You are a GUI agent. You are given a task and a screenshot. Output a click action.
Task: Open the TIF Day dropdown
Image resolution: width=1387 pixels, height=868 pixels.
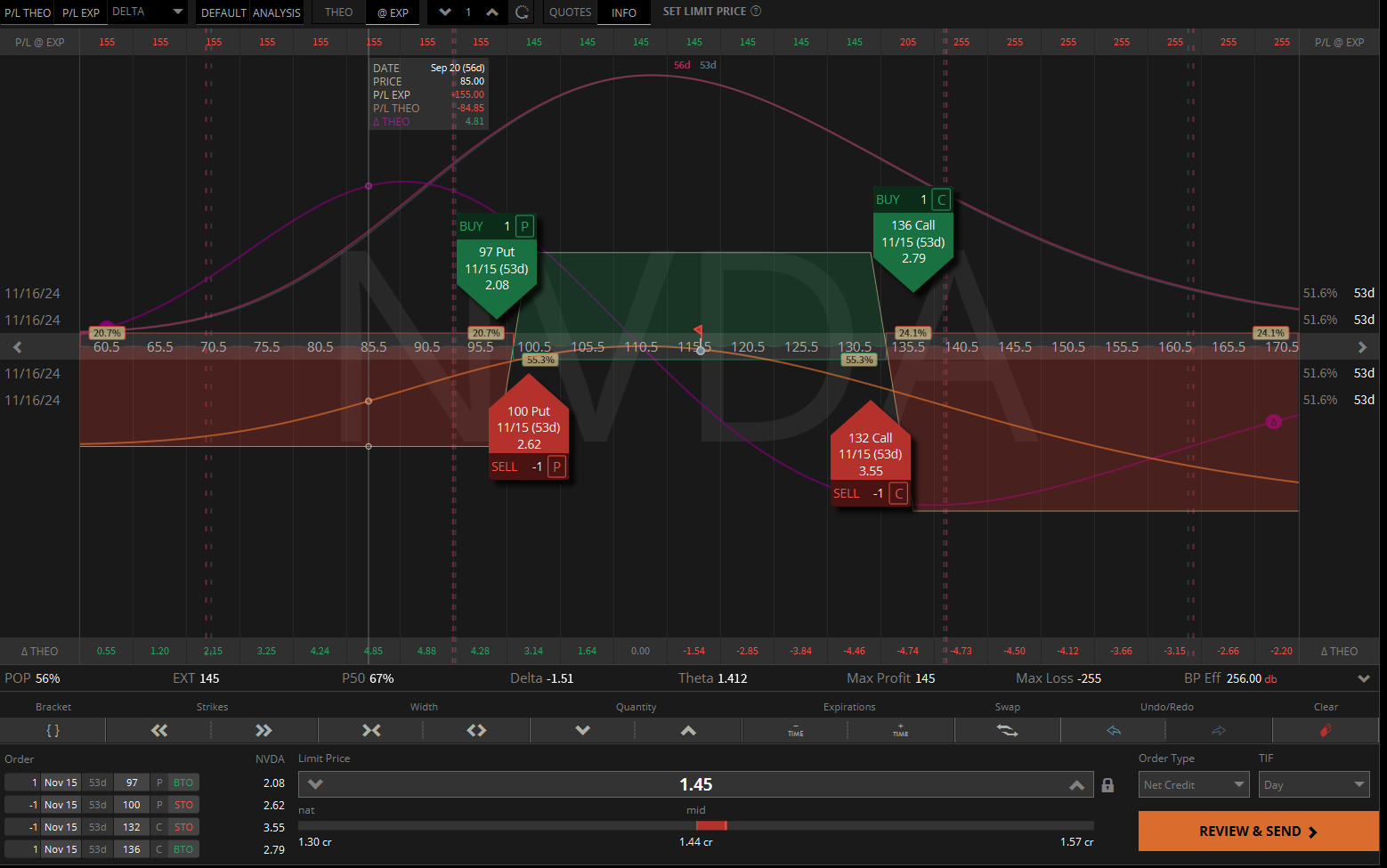click(x=1315, y=784)
